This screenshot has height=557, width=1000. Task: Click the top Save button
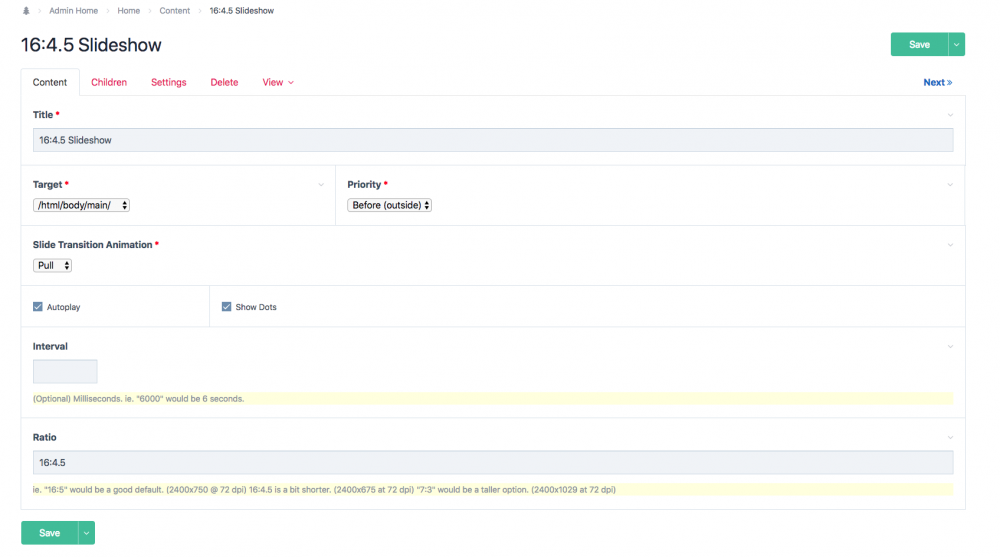[x=919, y=45]
